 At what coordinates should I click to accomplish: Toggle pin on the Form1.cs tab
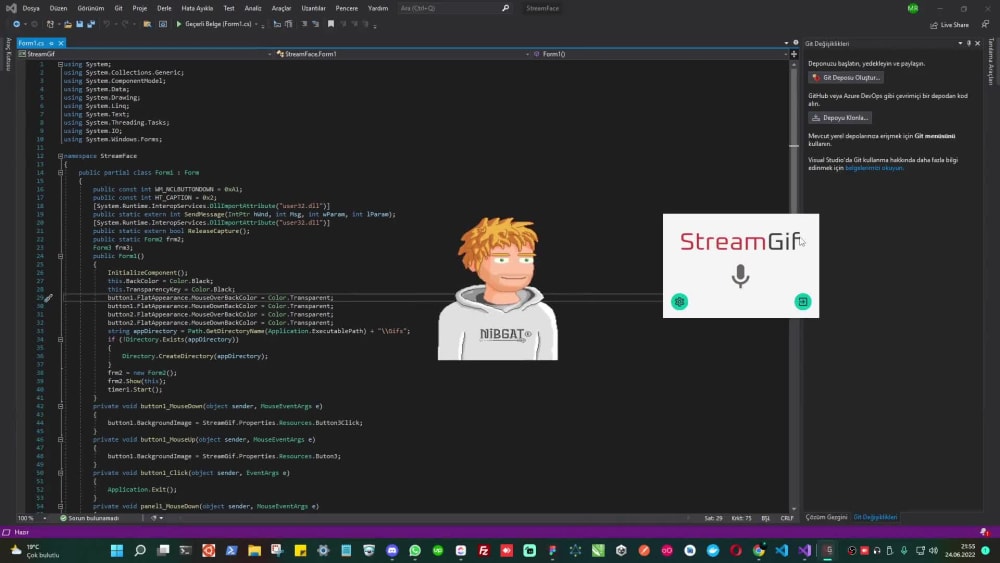[51, 43]
